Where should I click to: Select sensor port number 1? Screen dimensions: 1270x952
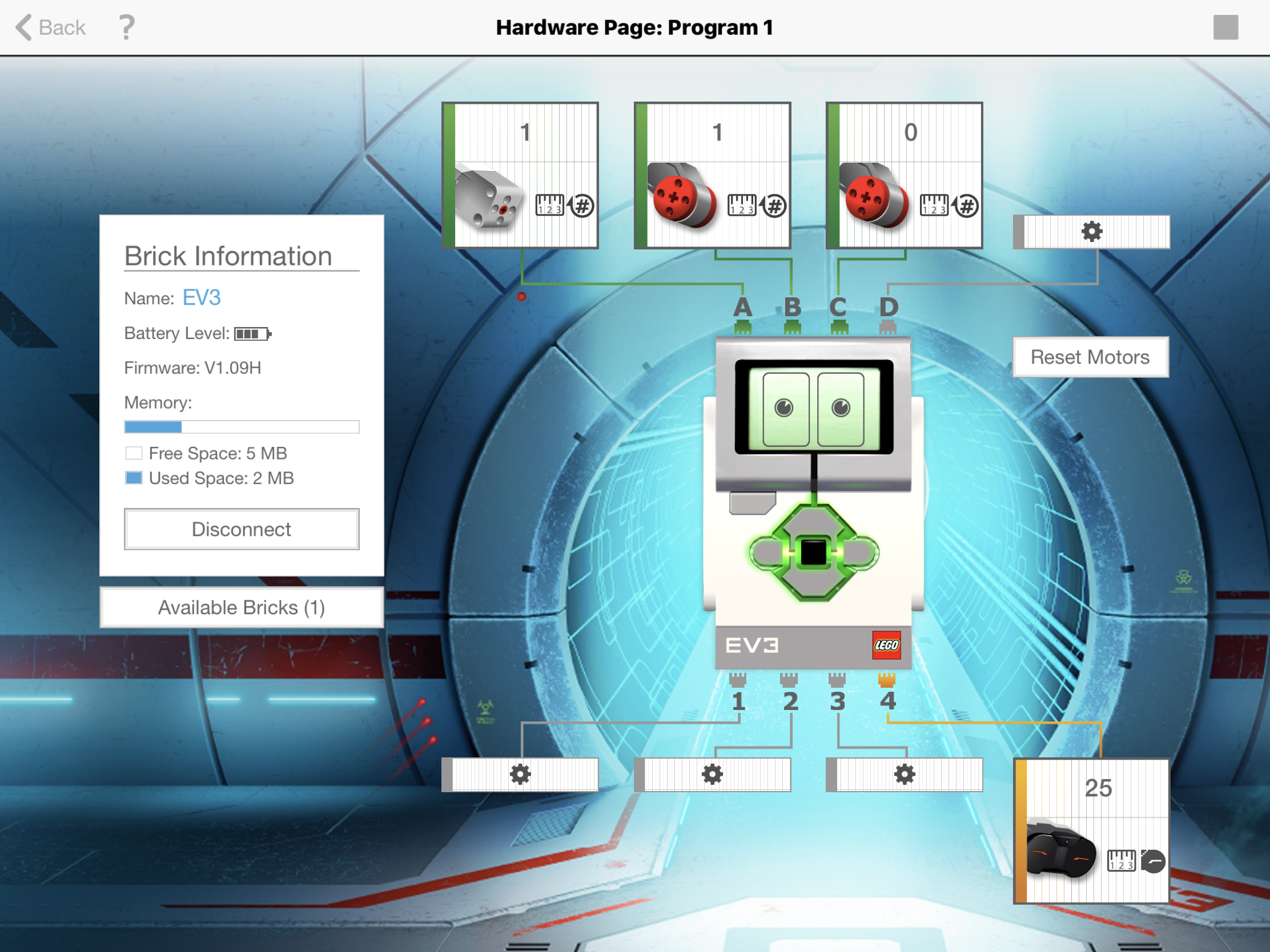(x=738, y=701)
